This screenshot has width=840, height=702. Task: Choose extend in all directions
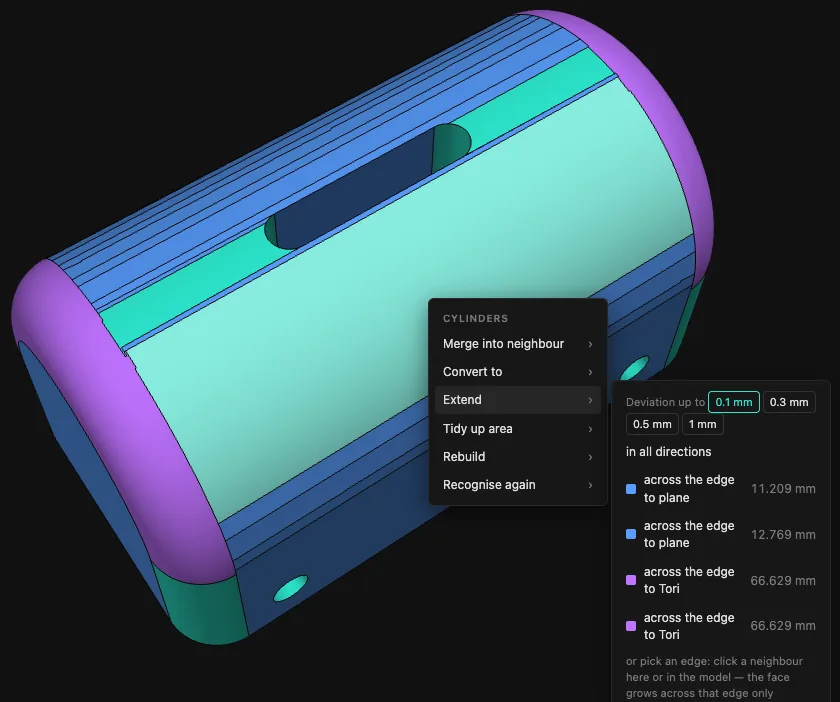coord(669,452)
